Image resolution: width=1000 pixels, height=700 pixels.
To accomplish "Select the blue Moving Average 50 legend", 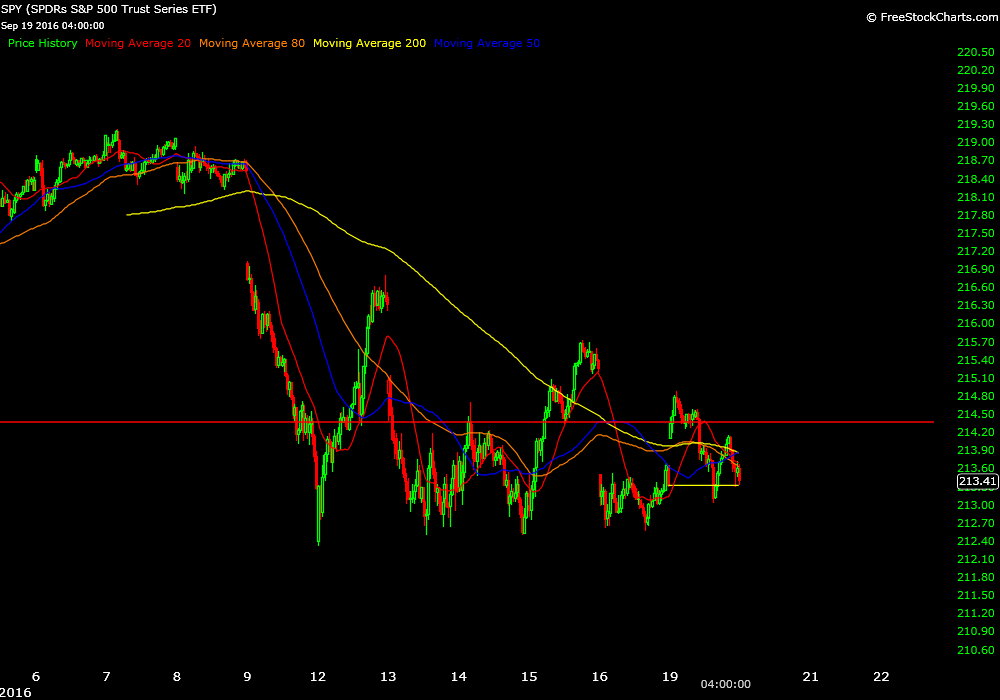I will point(487,44).
